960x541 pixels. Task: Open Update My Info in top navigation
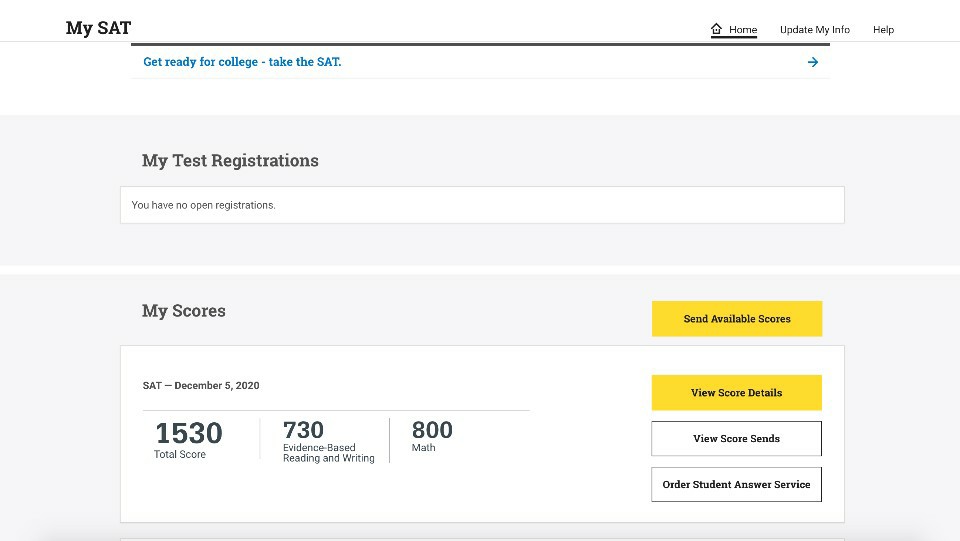click(x=814, y=29)
